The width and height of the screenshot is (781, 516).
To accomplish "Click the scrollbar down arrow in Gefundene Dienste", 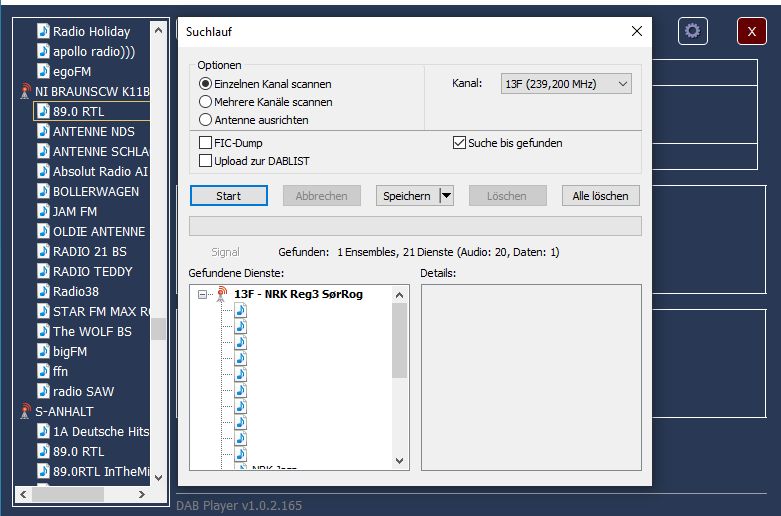I will pos(400,461).
